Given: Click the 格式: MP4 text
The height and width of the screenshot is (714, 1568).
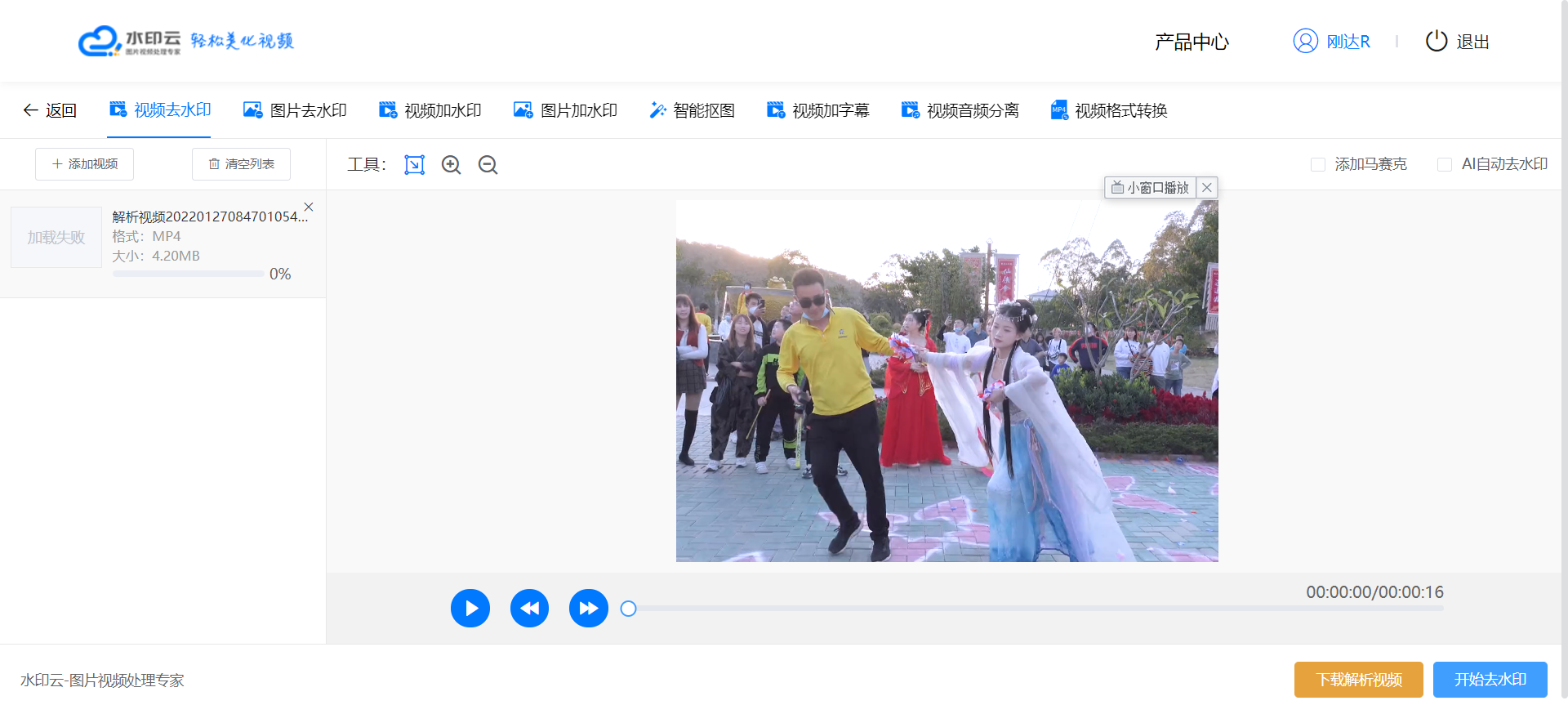Looking at the screenshot, I should coord(146,236).
